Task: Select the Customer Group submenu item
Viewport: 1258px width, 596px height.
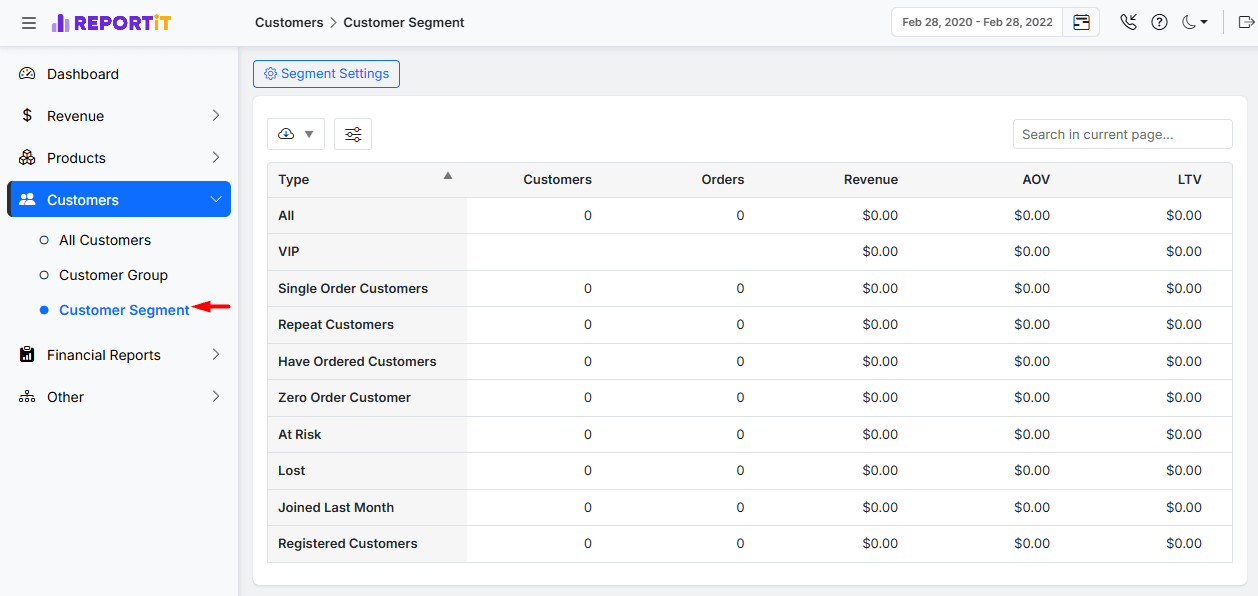Action: pos(113,275)
